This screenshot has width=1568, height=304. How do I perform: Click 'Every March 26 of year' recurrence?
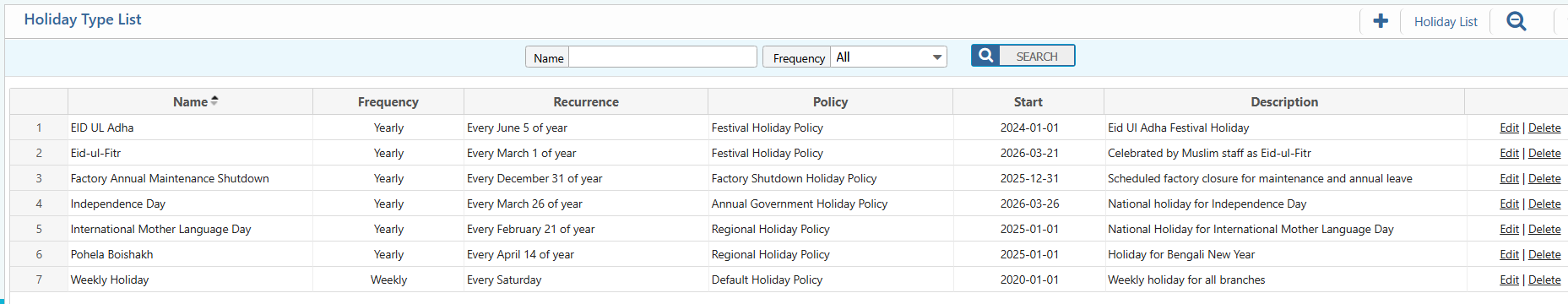pyautogui.click(x=586, y=204)
